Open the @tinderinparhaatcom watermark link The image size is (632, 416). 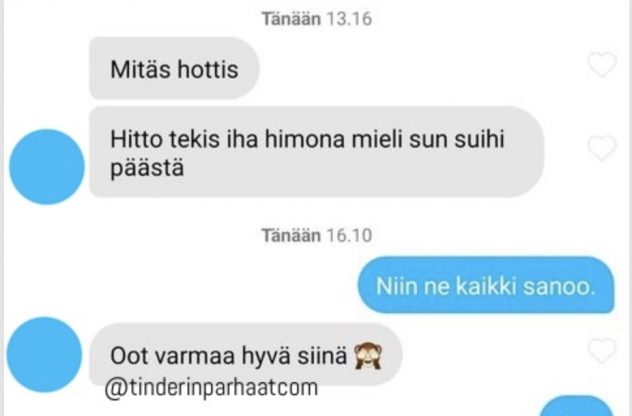(x=211, y=388)
